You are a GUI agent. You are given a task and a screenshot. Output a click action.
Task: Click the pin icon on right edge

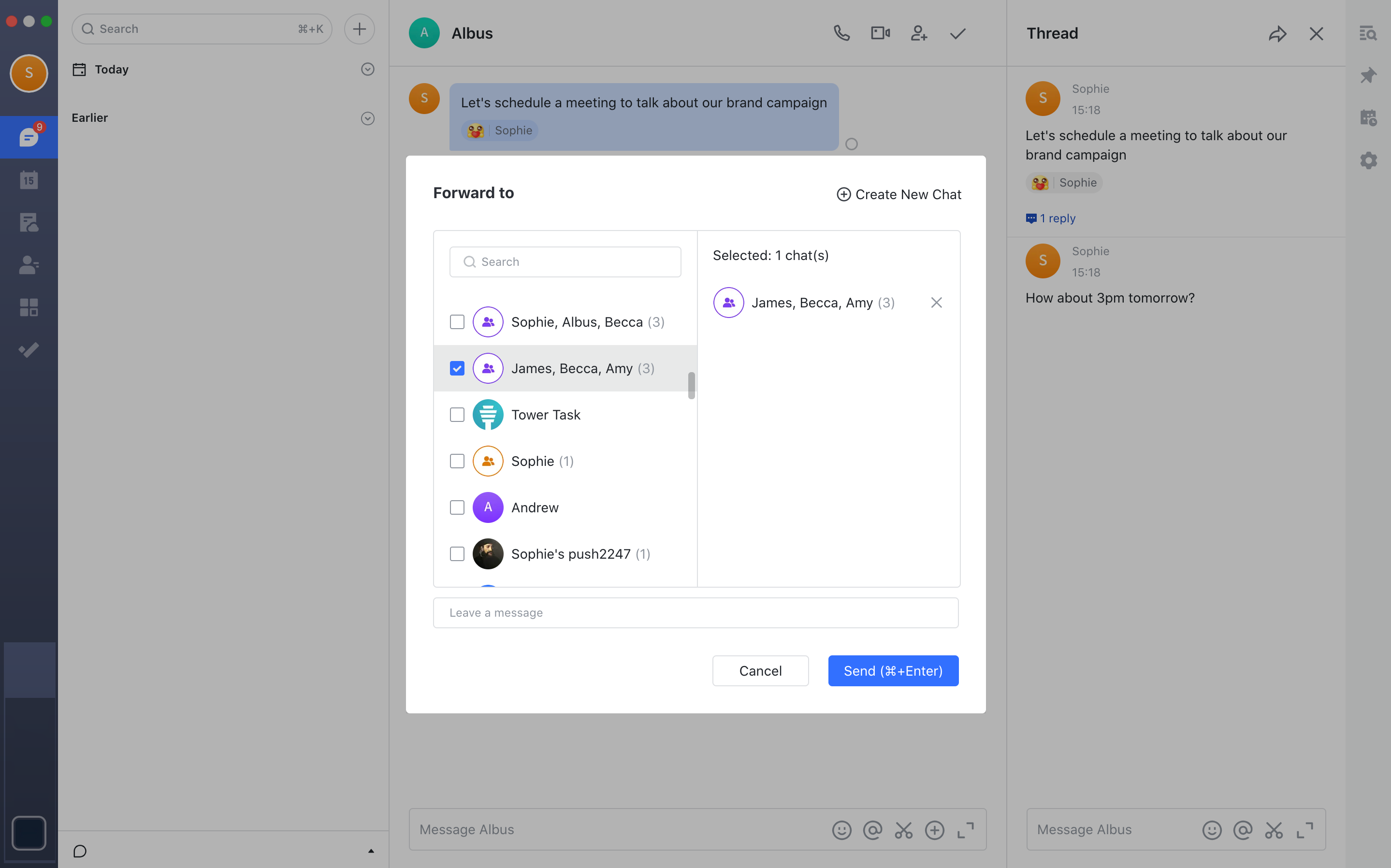[x=1368, y=75]
